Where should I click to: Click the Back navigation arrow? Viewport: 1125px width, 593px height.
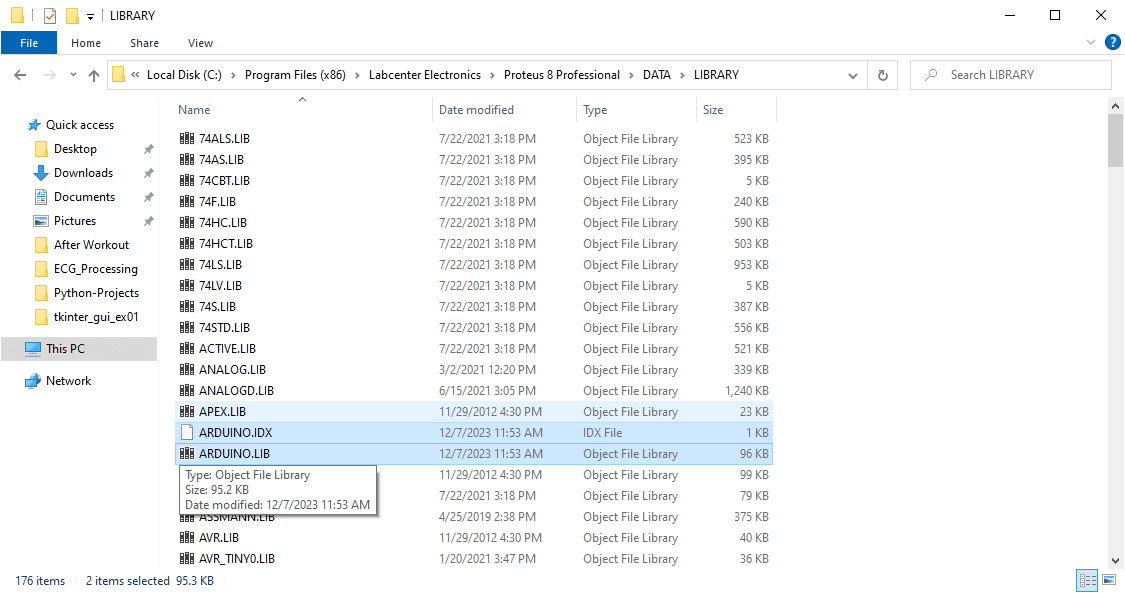click(21, 75)
